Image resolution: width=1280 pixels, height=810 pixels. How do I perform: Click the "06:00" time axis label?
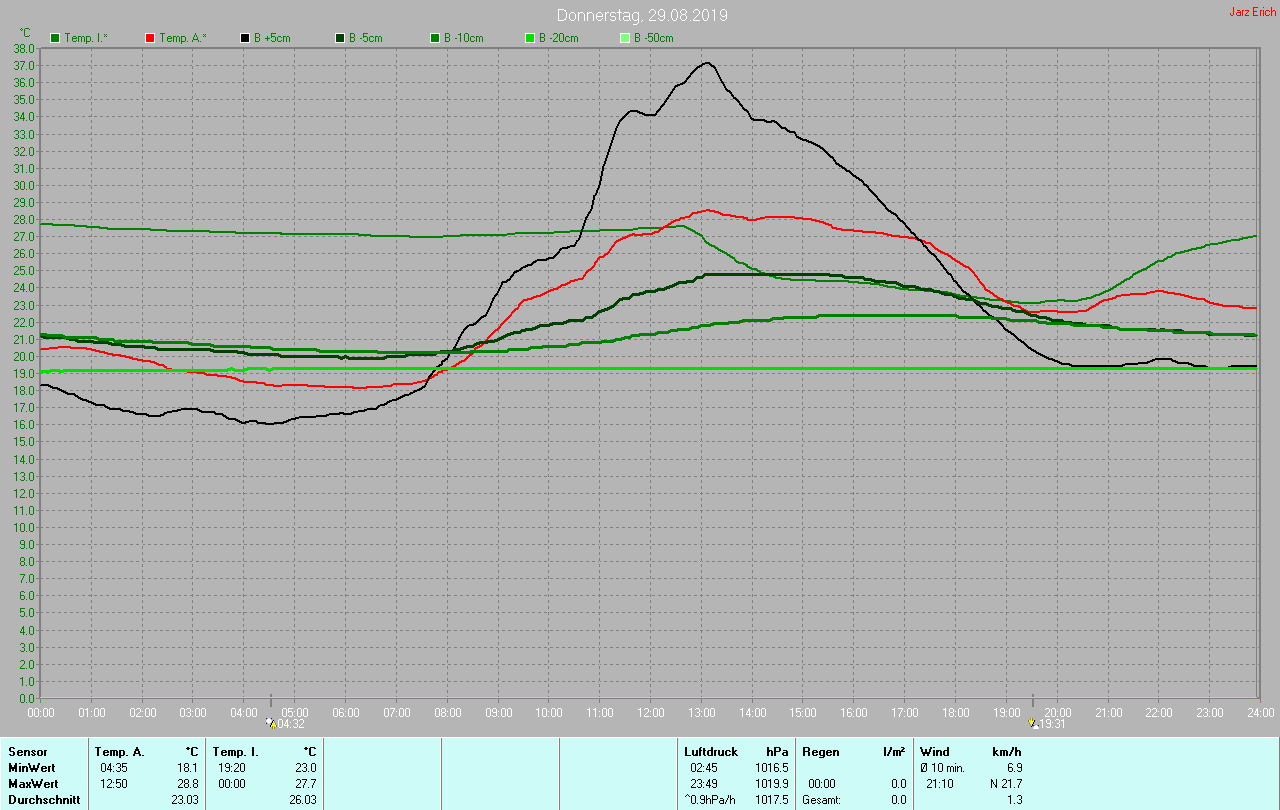(x=345, y=712)
